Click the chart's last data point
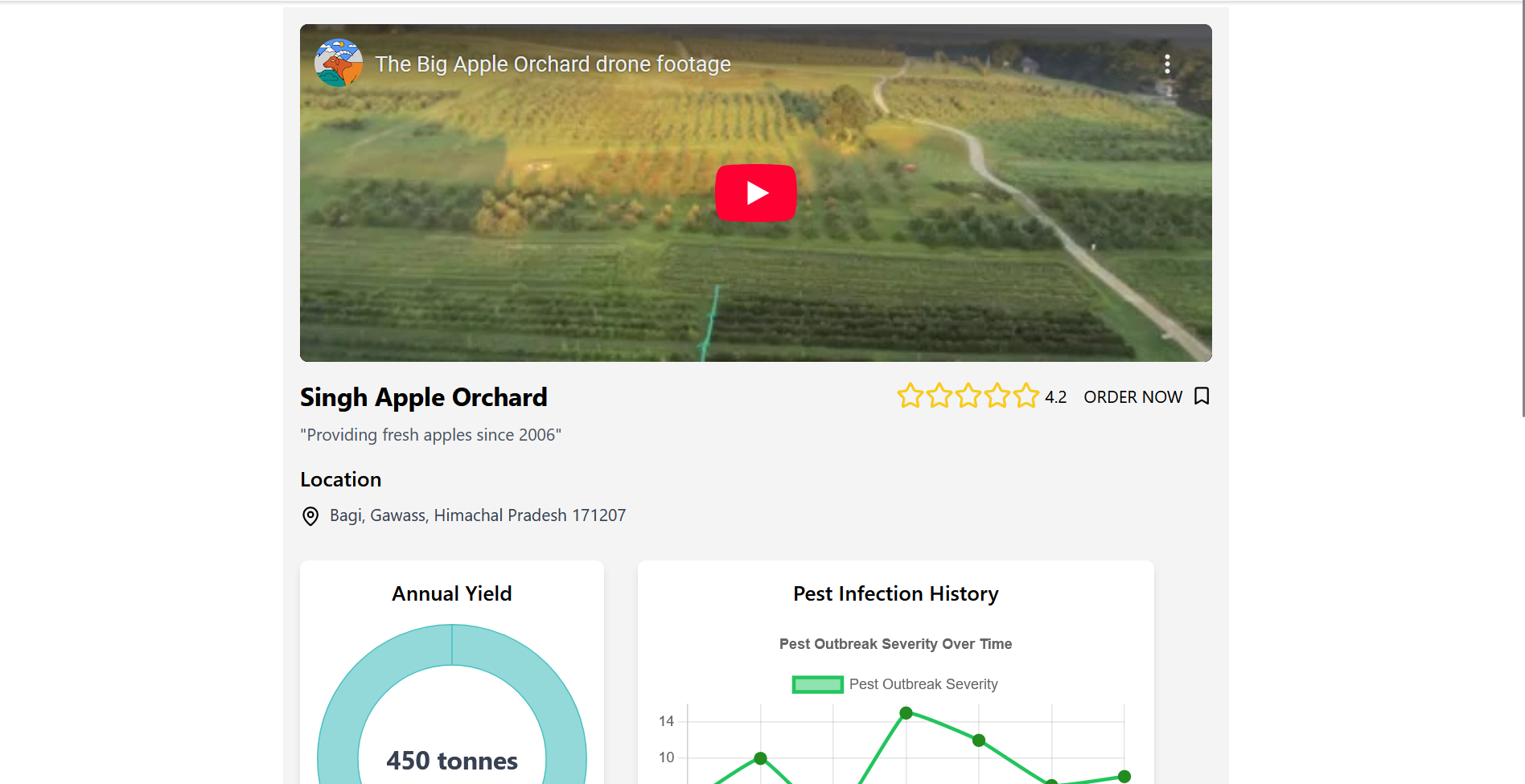 point(1124,777)
